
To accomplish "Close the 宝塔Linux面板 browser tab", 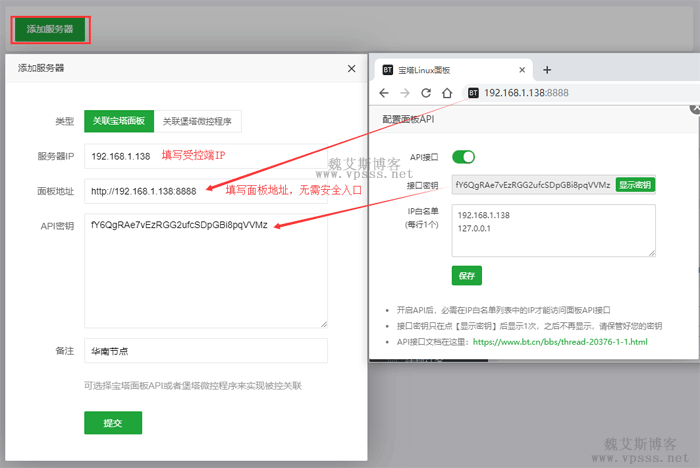I will click(521, 71).
